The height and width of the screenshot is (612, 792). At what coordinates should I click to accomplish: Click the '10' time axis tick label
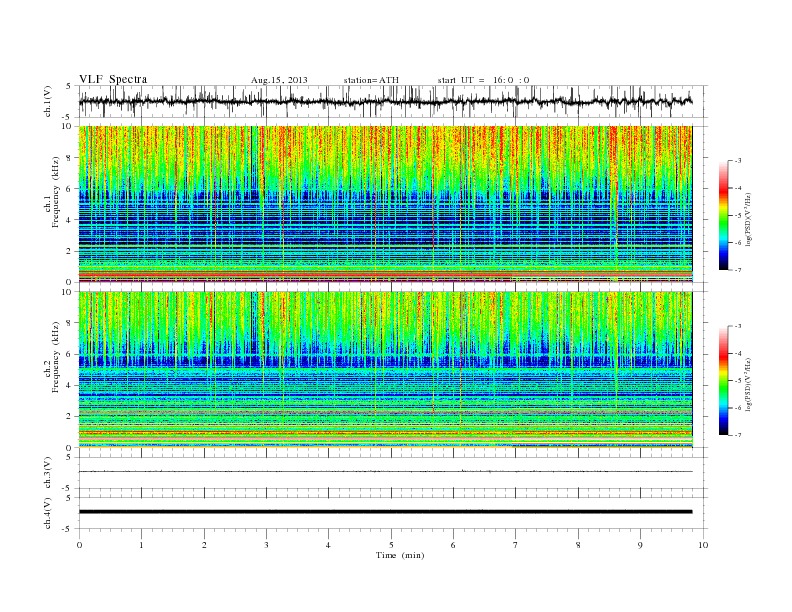[x=703, y=545]
